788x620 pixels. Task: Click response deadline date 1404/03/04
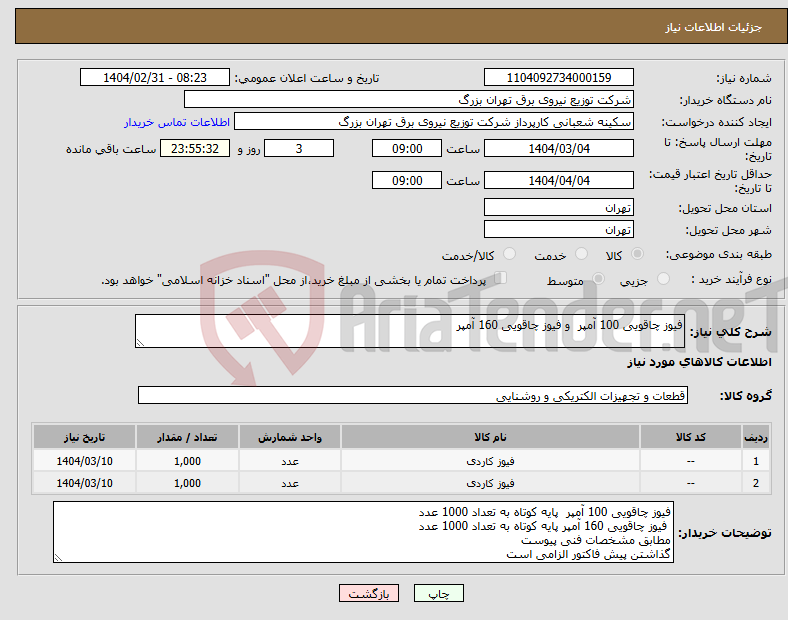tap(559, 148)
